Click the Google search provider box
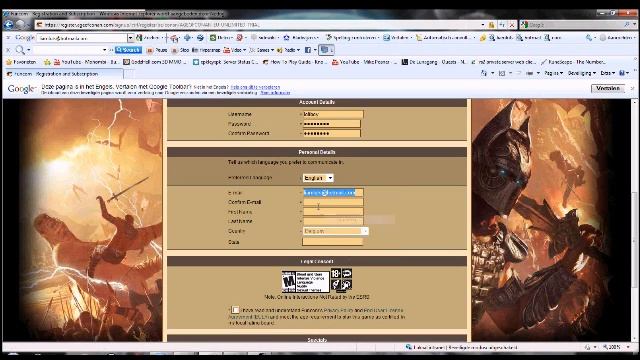Viewport: 640px width, 360px height. [x=571, y=25]
